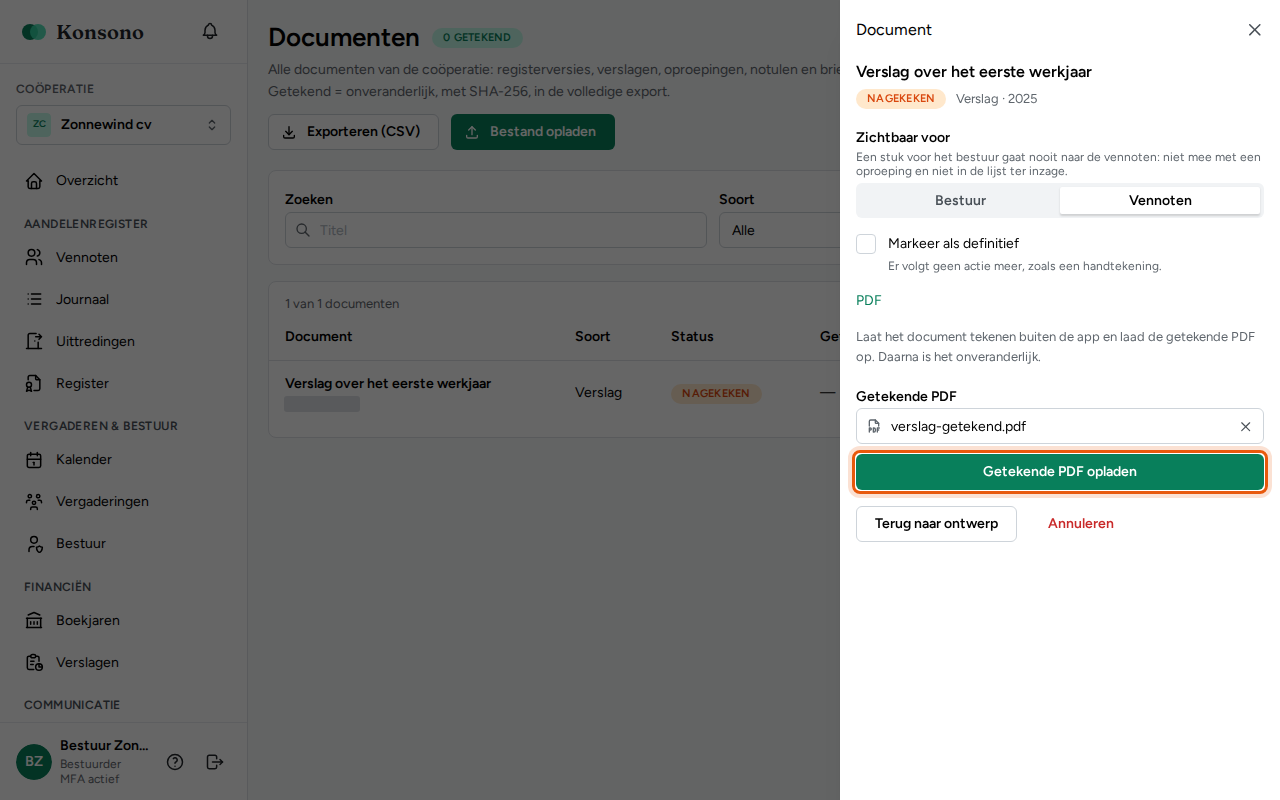
Task: Click the Status column header
Action: click(x=692, y=337)
